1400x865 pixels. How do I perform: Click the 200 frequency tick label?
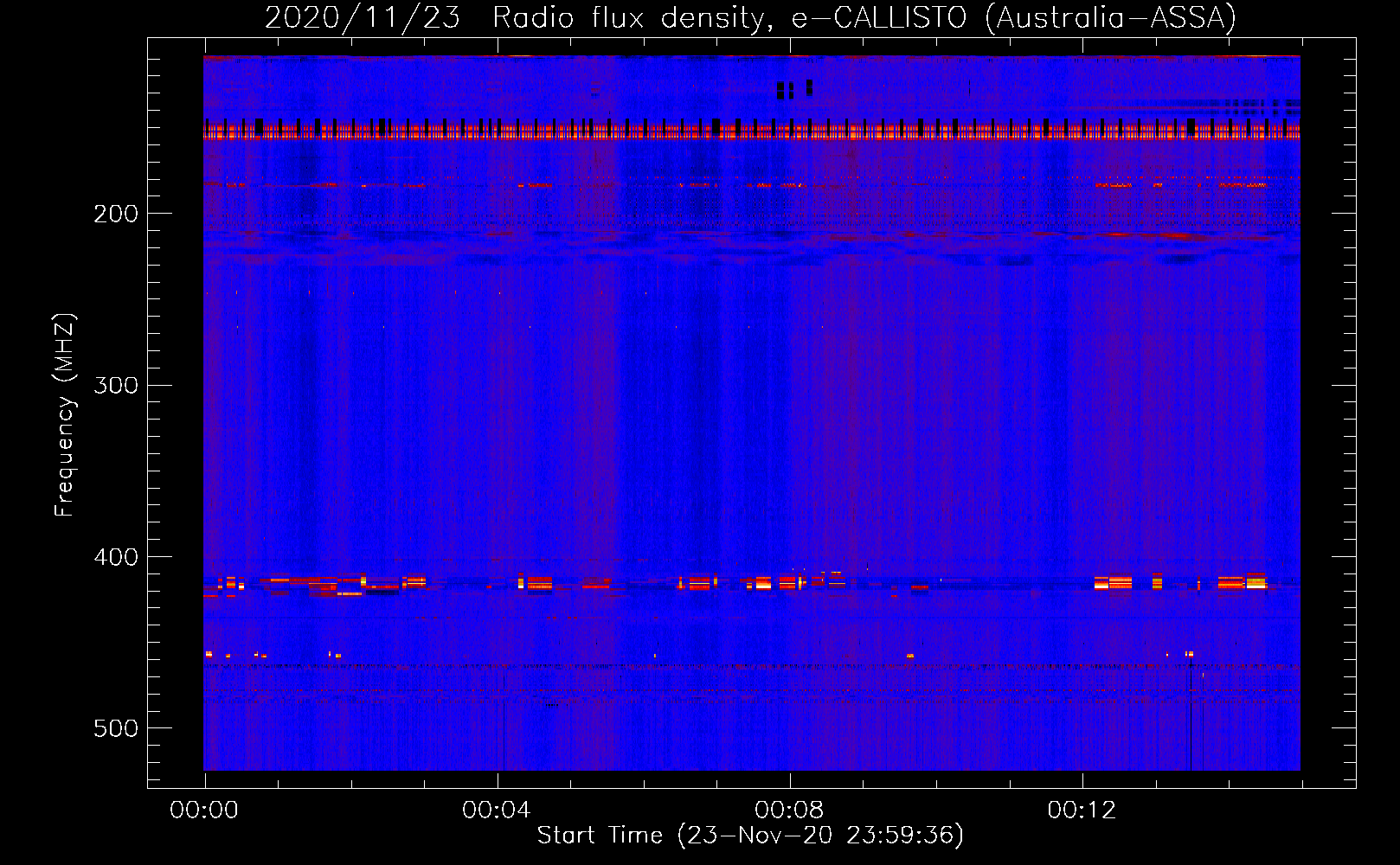[x=116, y=214]
